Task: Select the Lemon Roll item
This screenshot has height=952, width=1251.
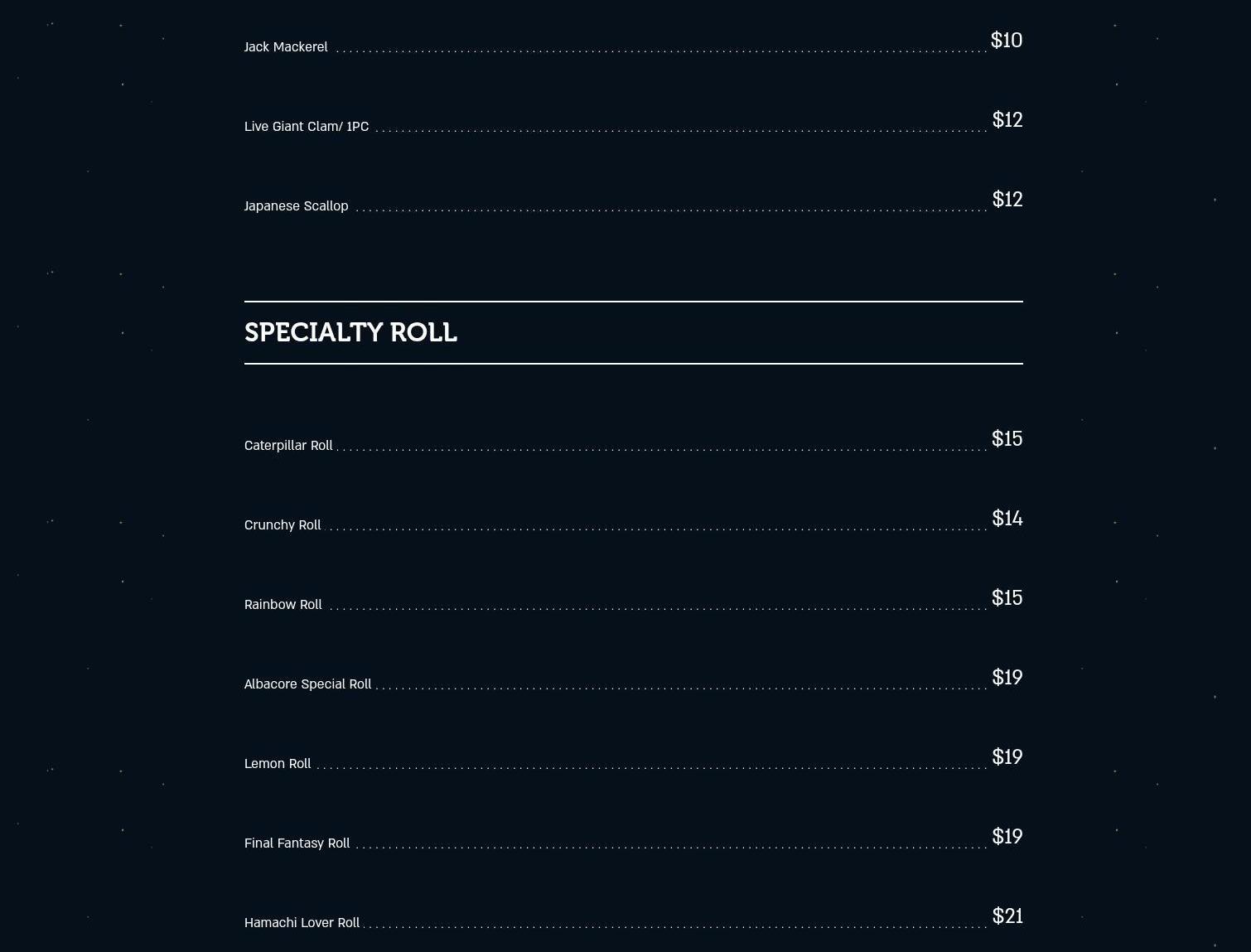Action: coord(278,764)
